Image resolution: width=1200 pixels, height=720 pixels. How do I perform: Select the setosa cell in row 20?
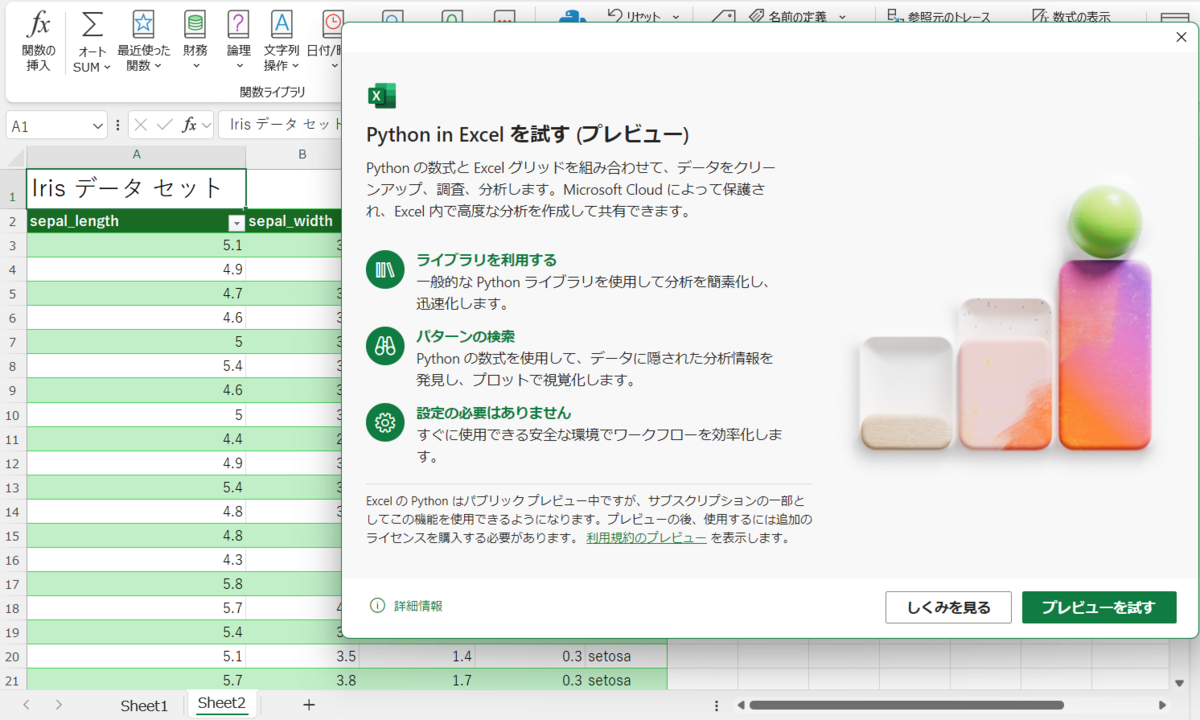point(626,656)
